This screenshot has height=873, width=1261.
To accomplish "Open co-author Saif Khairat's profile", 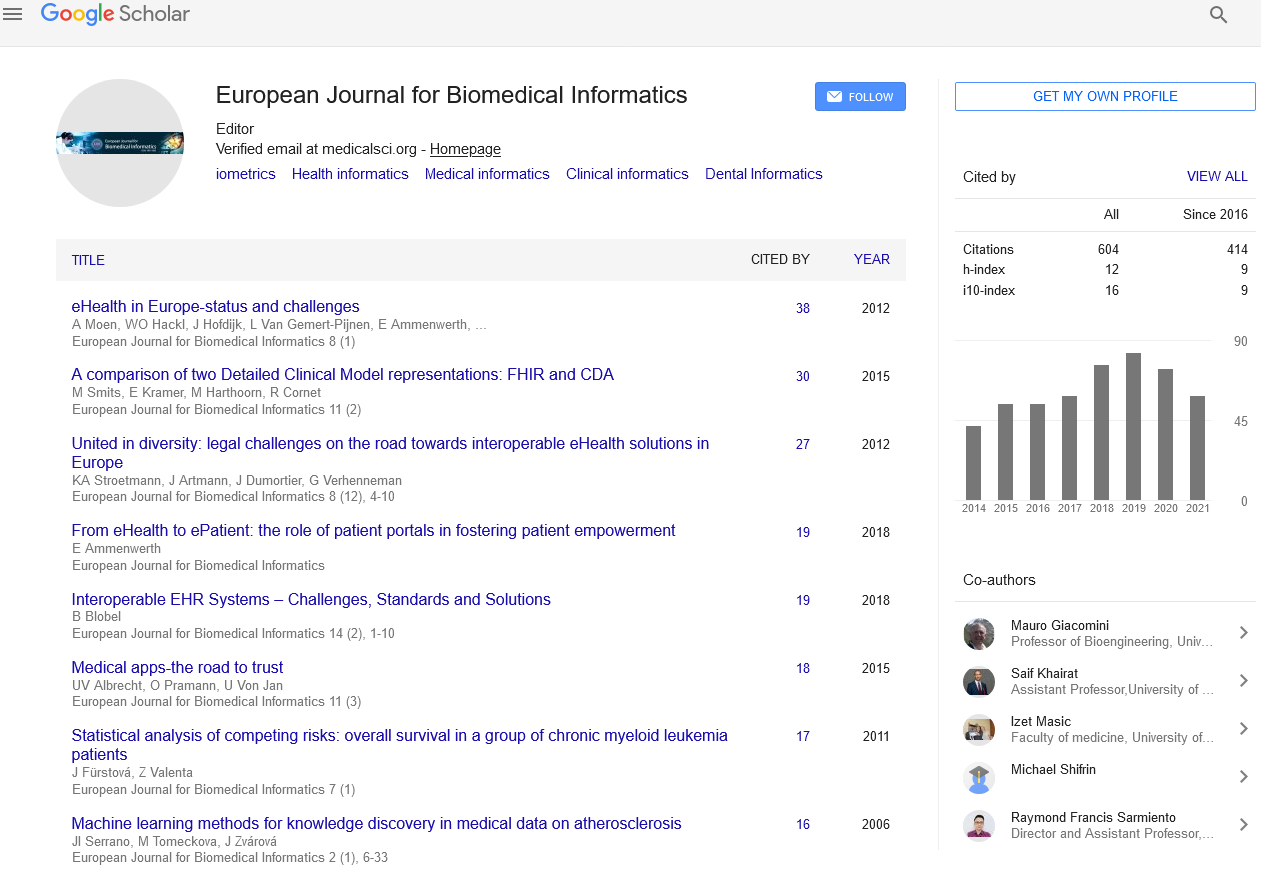I will pyautogui.click(x=1044, y=674).
